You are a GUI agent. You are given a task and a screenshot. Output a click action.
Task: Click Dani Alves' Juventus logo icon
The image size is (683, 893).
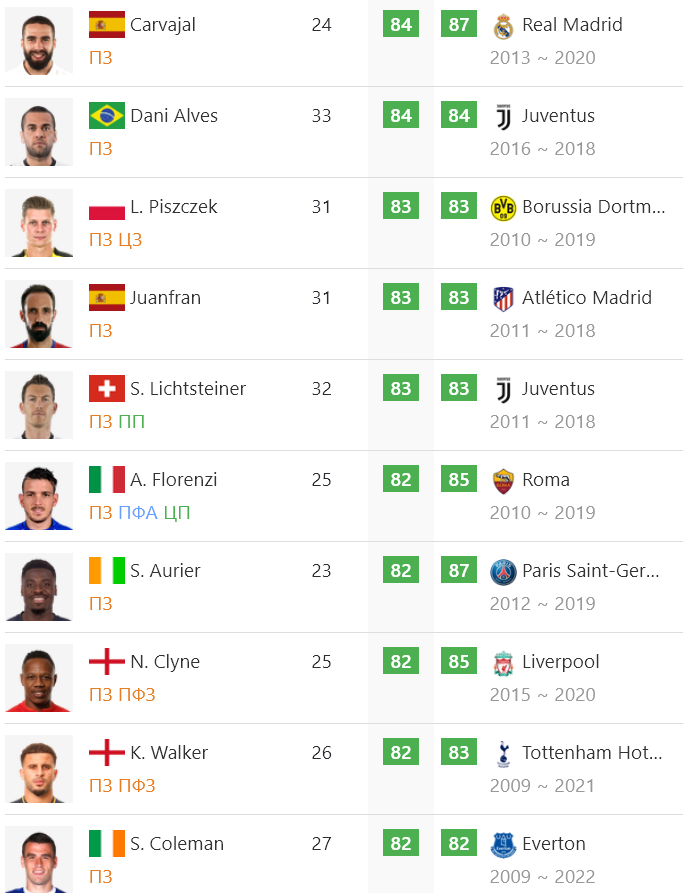point(503,116)
